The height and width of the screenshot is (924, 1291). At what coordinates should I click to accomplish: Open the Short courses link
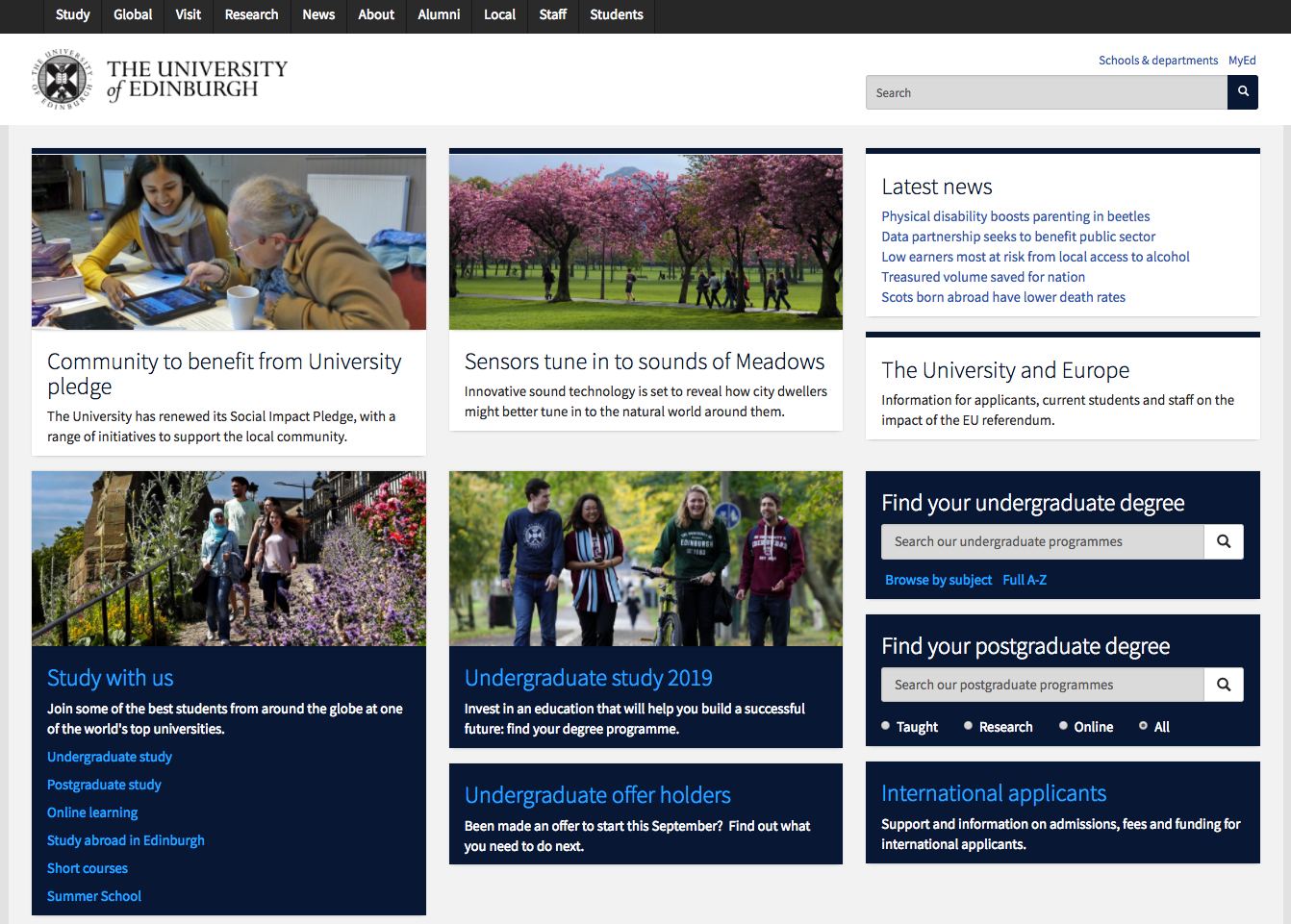(x=88, y=868)
